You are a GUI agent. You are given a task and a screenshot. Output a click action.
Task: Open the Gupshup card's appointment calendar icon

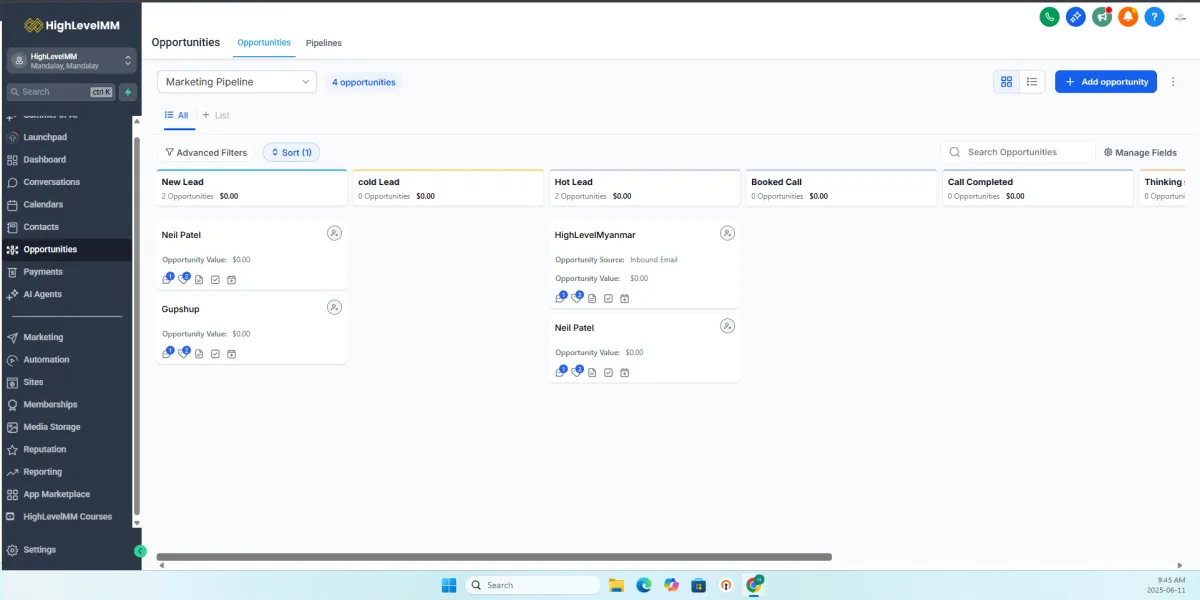(x=231, y=354)
